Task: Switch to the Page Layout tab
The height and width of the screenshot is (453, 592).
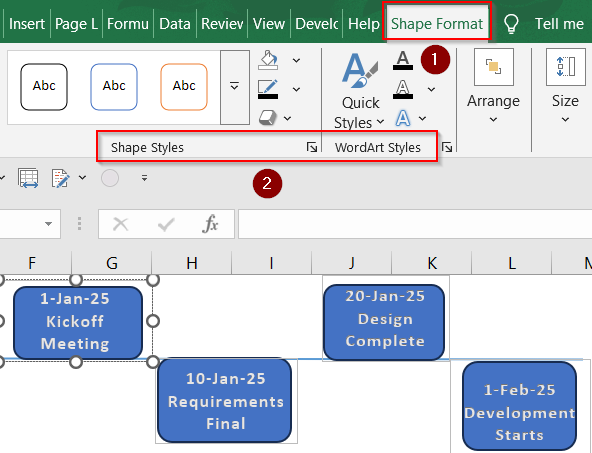Action: pyautogui.click(x=76, y=24)
